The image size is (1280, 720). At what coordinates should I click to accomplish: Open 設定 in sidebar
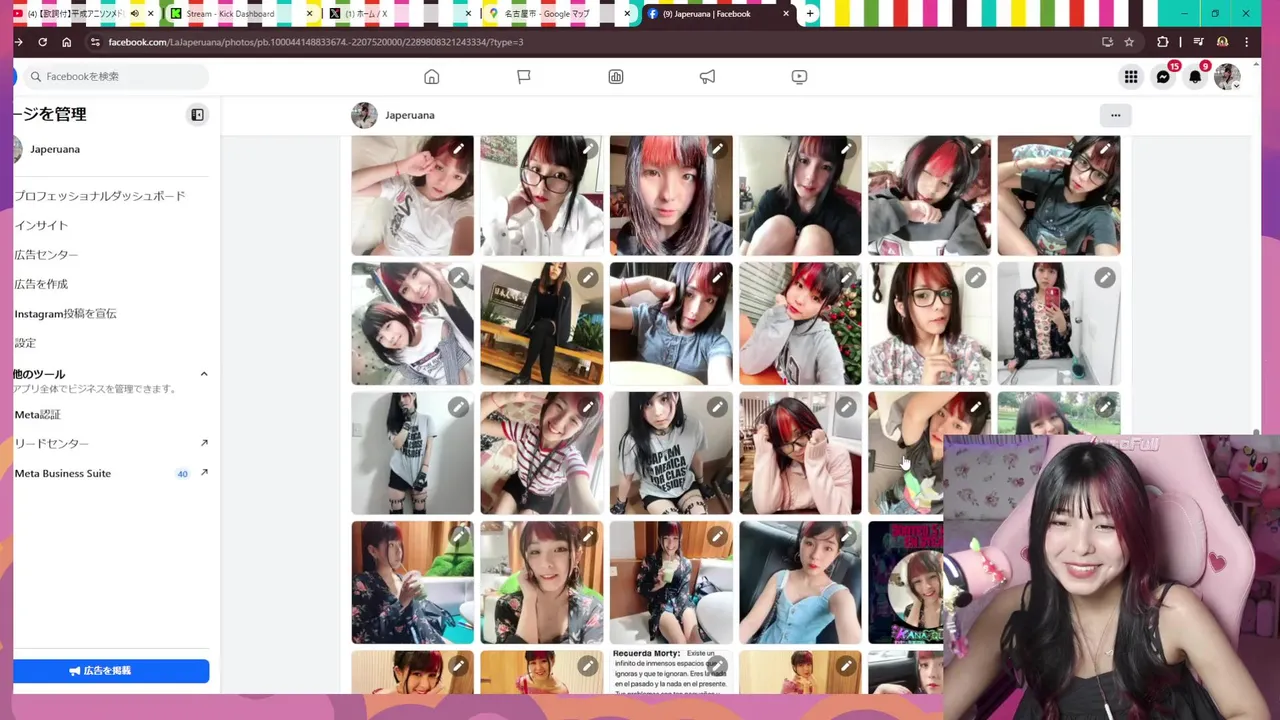pyautogui.click(x=25, y=343)
